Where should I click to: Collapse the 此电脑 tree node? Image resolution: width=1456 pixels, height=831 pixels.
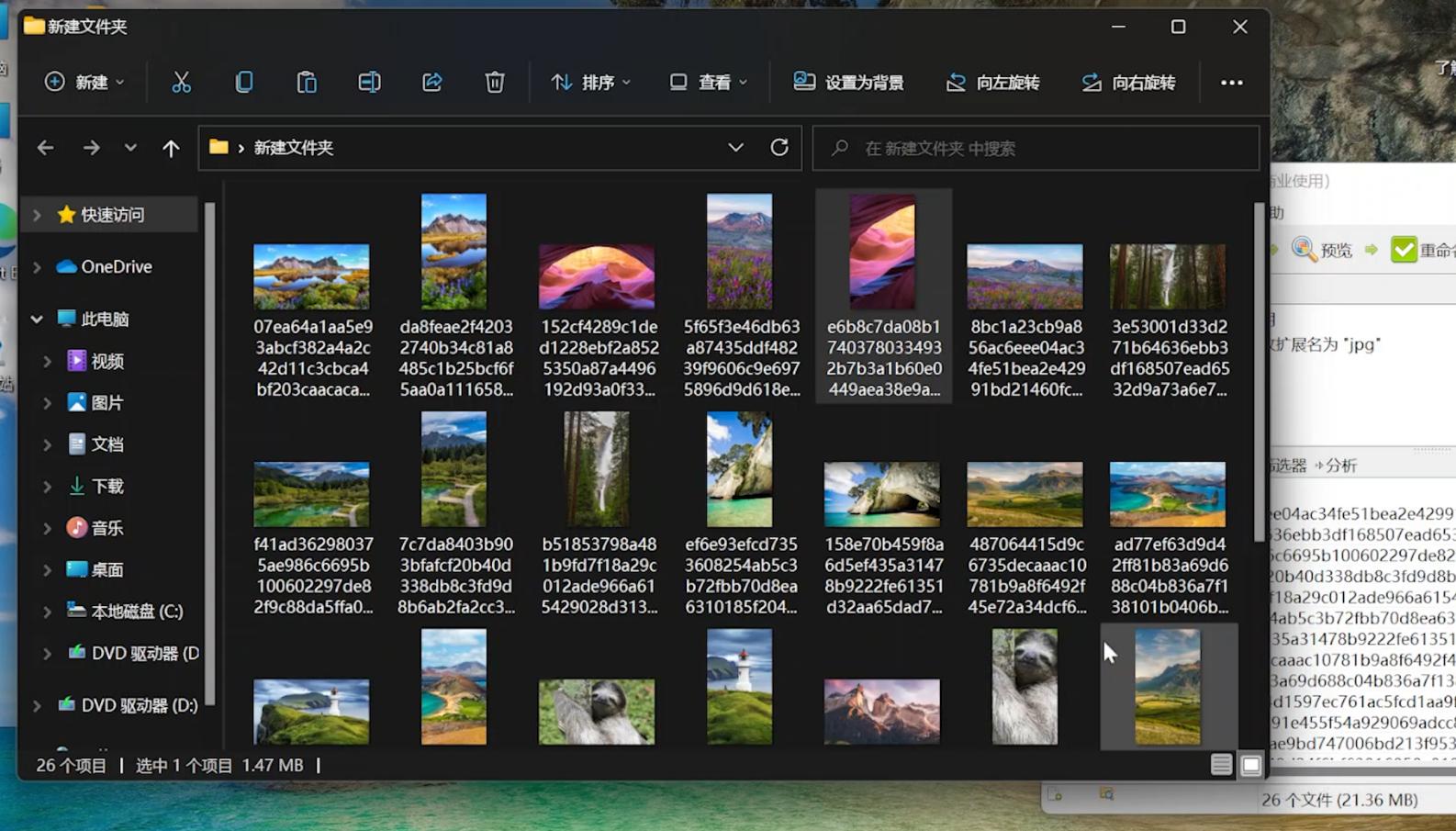click(x=37, y=320)
